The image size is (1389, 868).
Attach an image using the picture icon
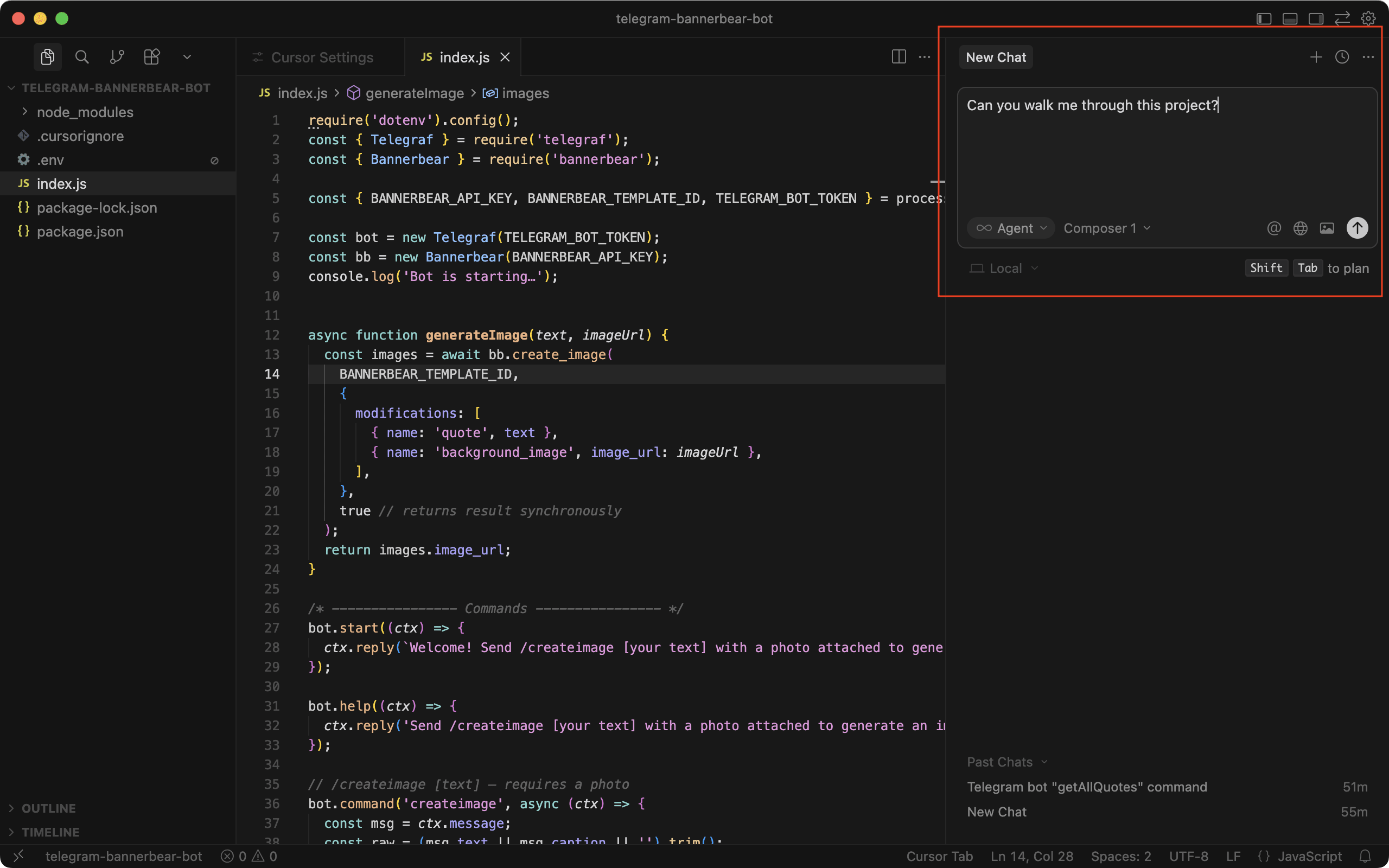click(1327, 228)
